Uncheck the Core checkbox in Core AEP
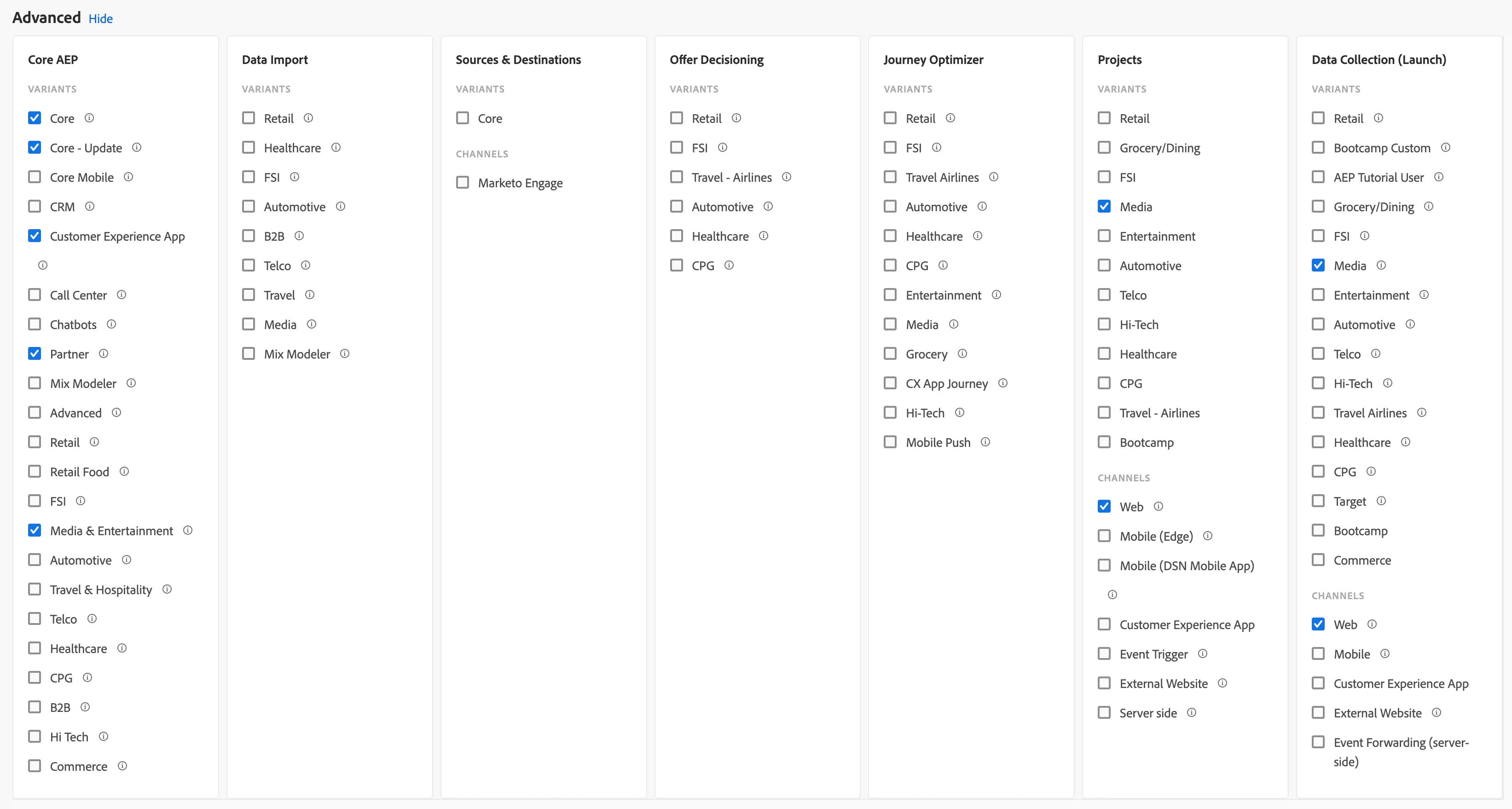 (35, 118)
